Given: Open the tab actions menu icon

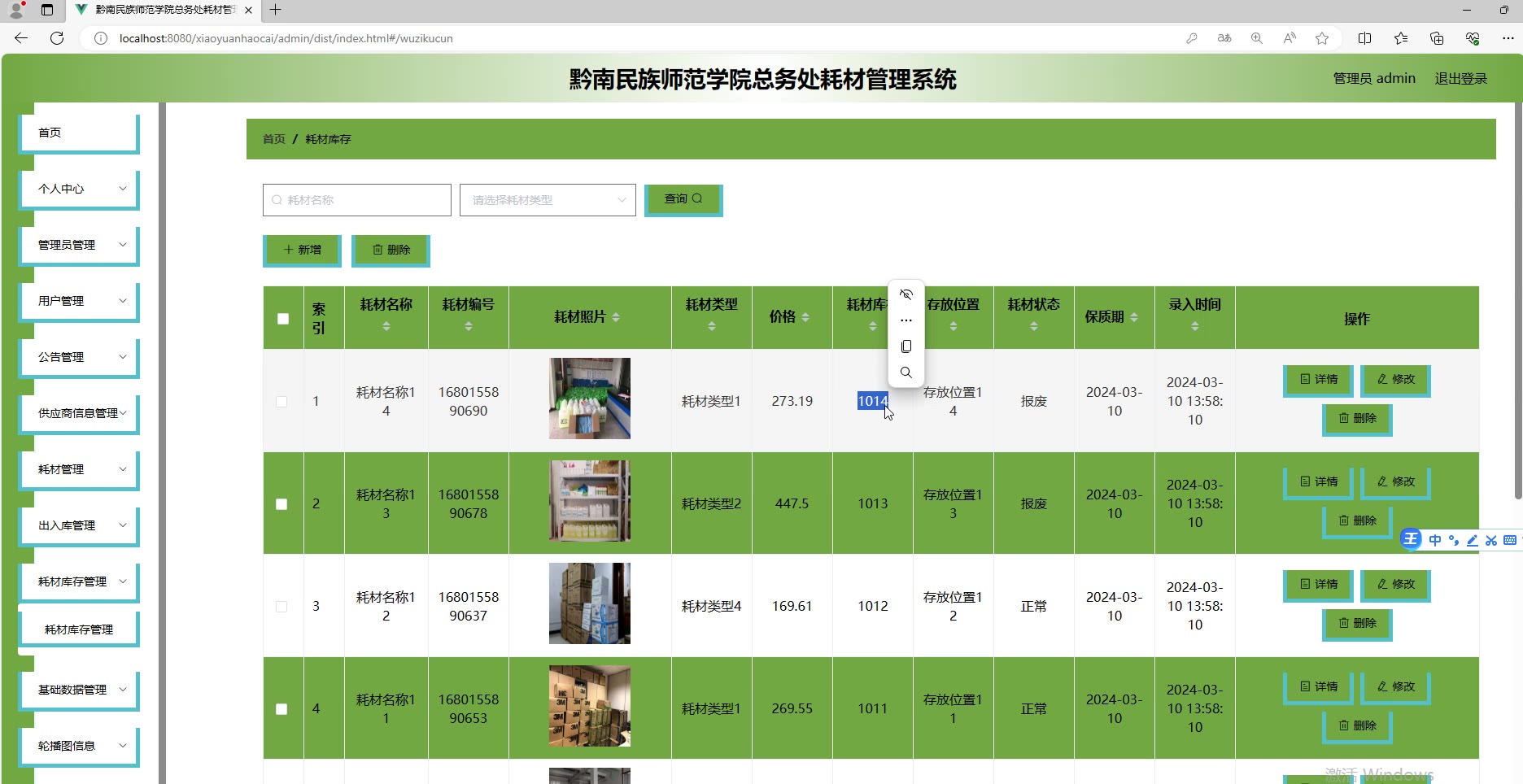Looking at the screenshot, I should 47,10.
